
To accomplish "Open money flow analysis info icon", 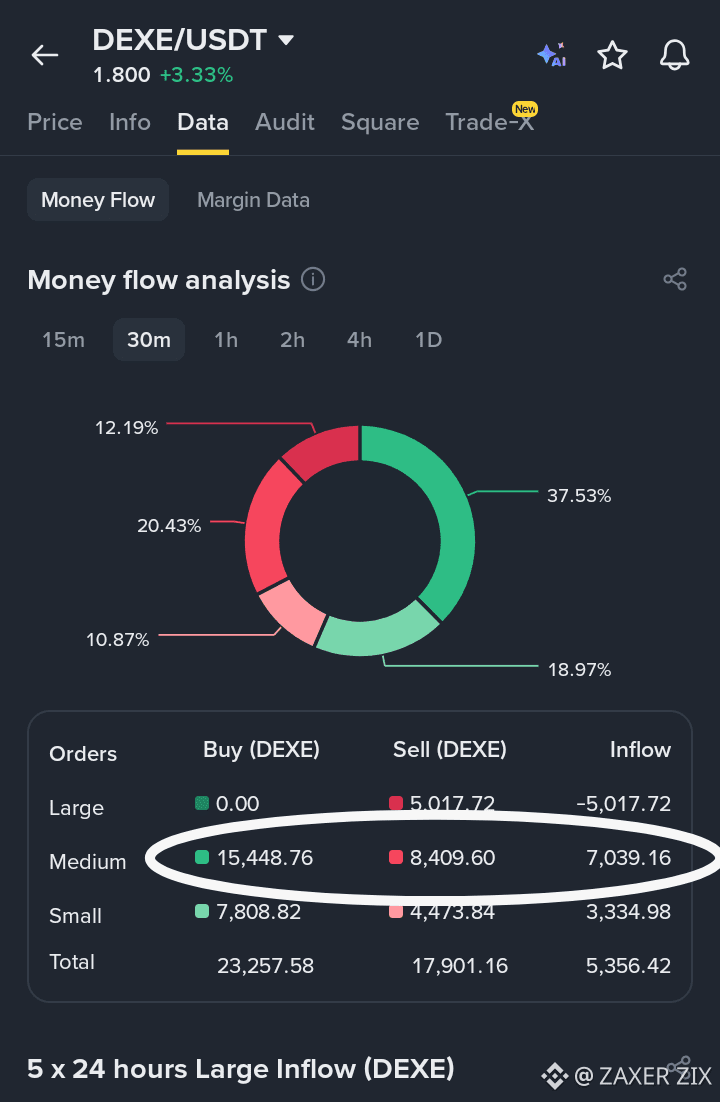I will click(x=313, y=279).
